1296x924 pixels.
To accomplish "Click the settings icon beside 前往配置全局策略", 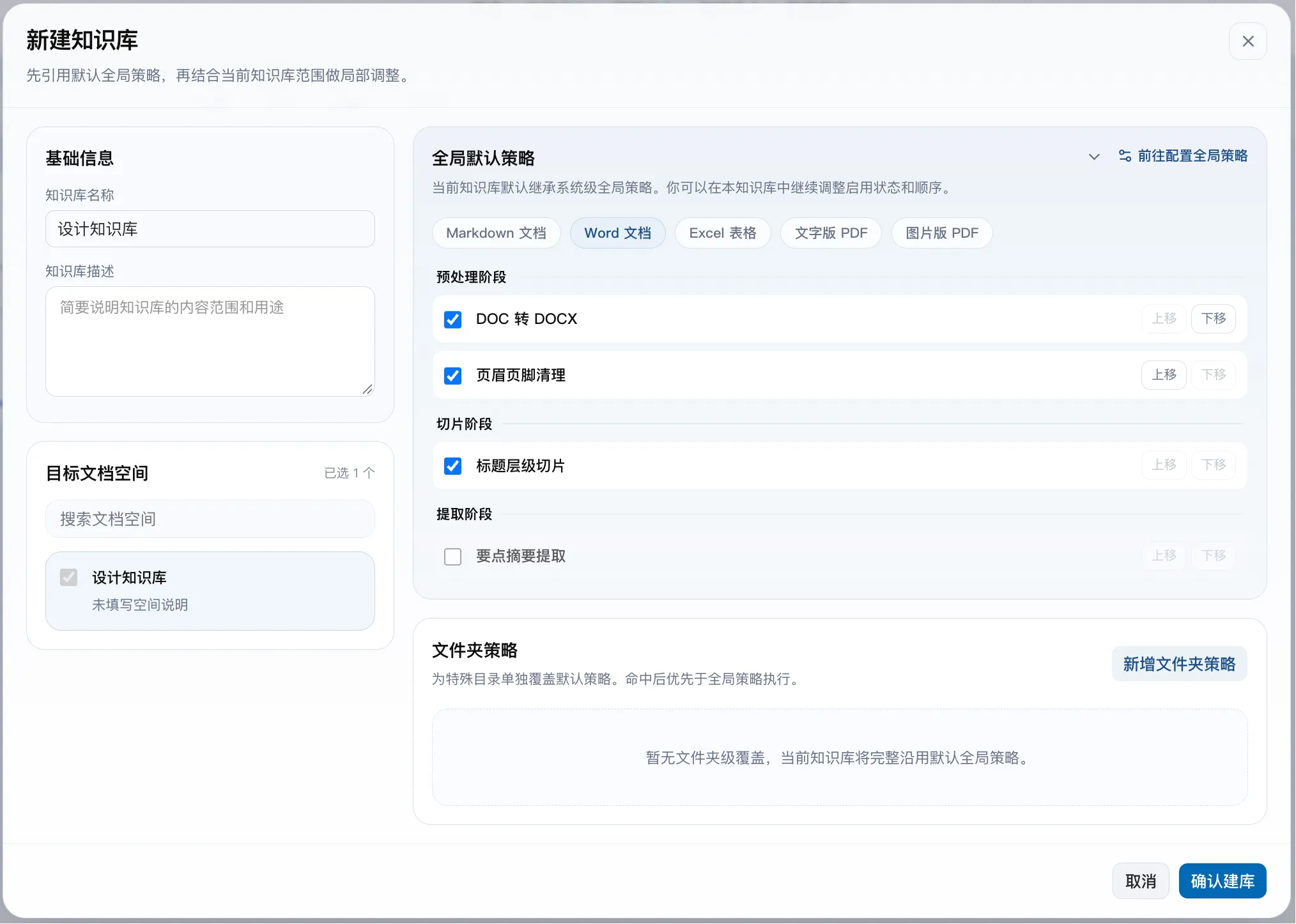I will (x=1125, y=156).
